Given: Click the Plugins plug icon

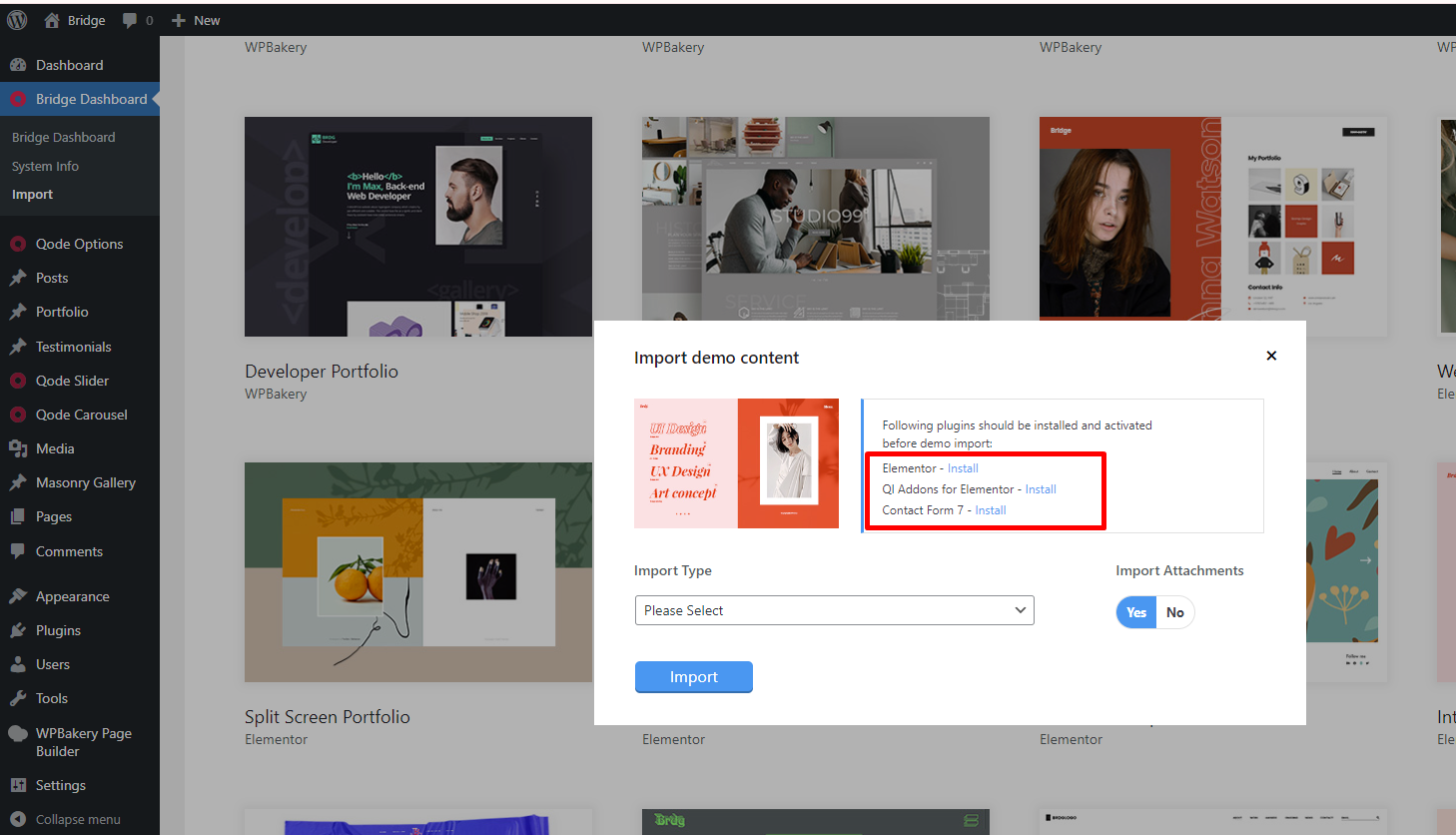Looking at the screenshot, I should (x=18, y=630).
